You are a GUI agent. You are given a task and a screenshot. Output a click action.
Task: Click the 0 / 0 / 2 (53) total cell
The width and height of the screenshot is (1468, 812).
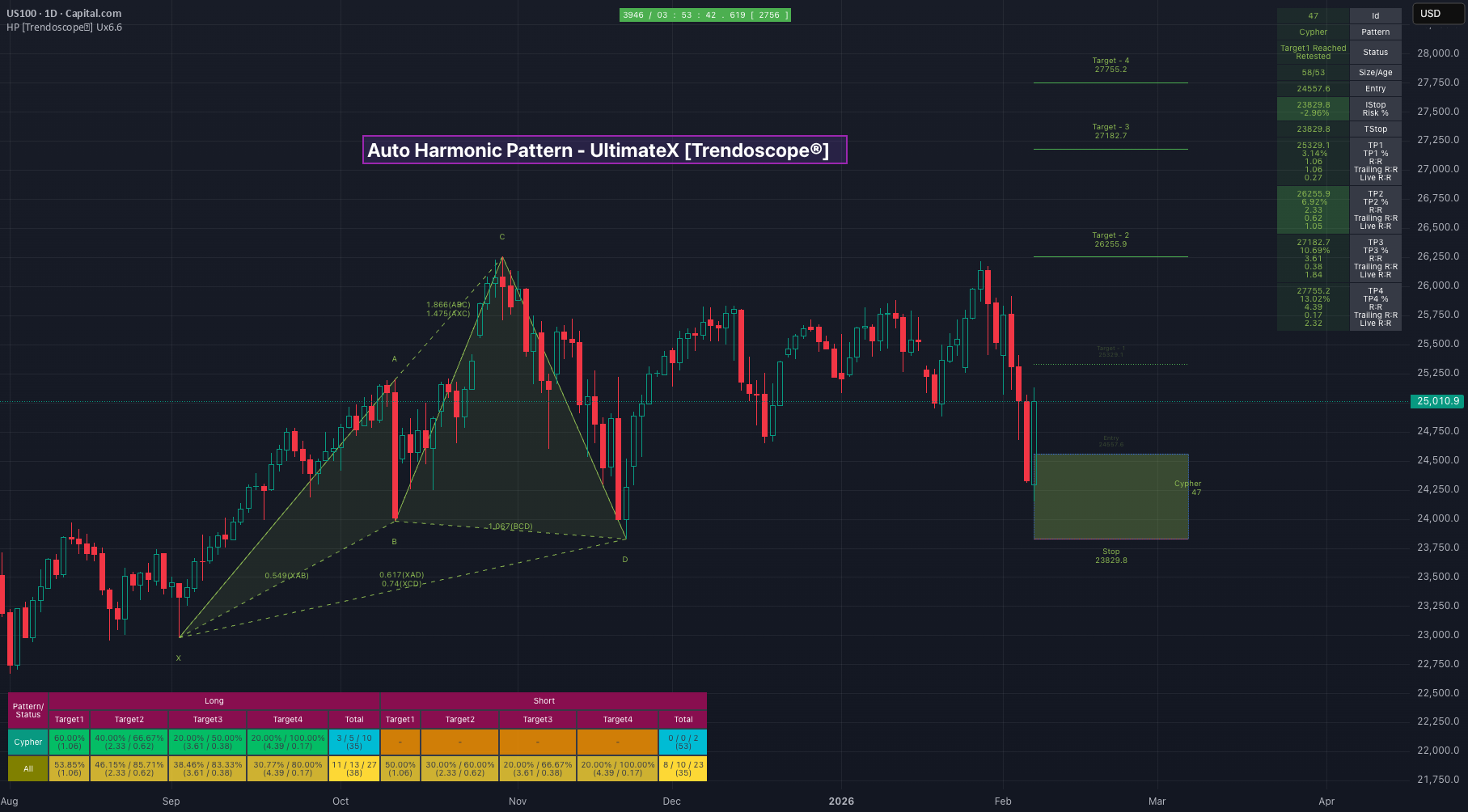[x=683, y=742]
